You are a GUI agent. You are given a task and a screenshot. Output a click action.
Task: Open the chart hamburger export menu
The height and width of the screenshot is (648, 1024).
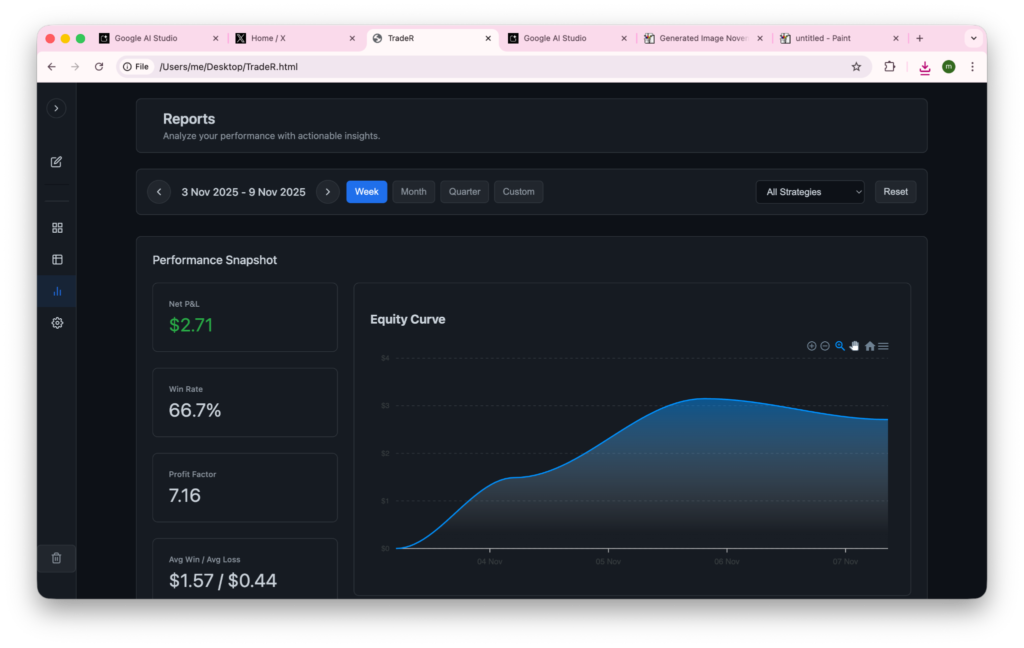[x=883, y=346]
